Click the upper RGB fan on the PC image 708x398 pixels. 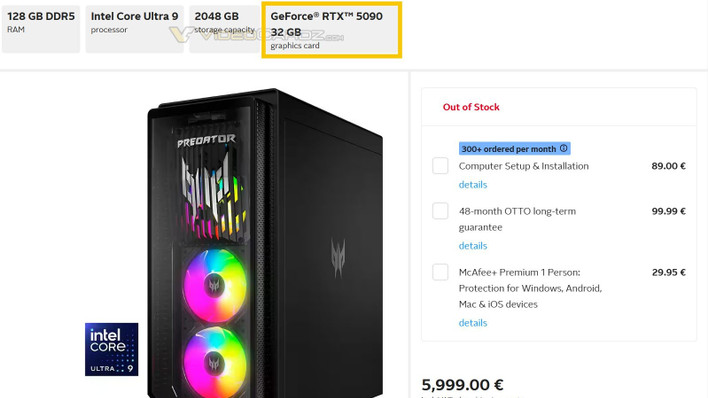214,286
